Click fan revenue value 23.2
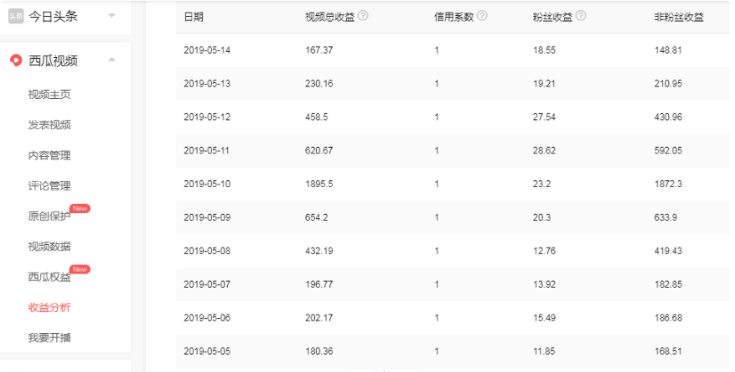The image size is (735, 372). coord(542,184)
